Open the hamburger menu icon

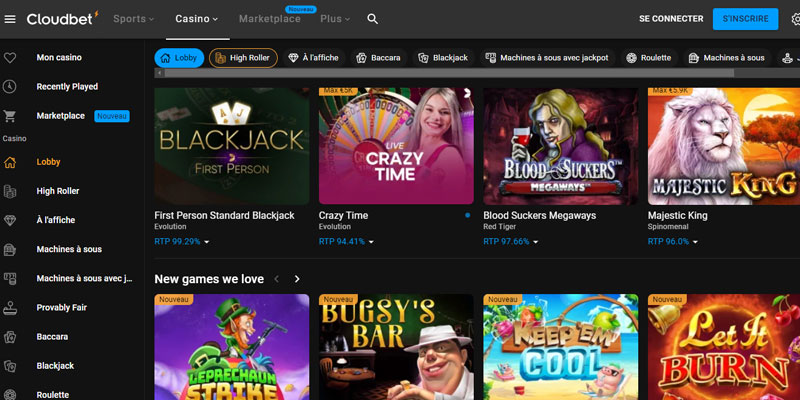(x=10, y=19)
